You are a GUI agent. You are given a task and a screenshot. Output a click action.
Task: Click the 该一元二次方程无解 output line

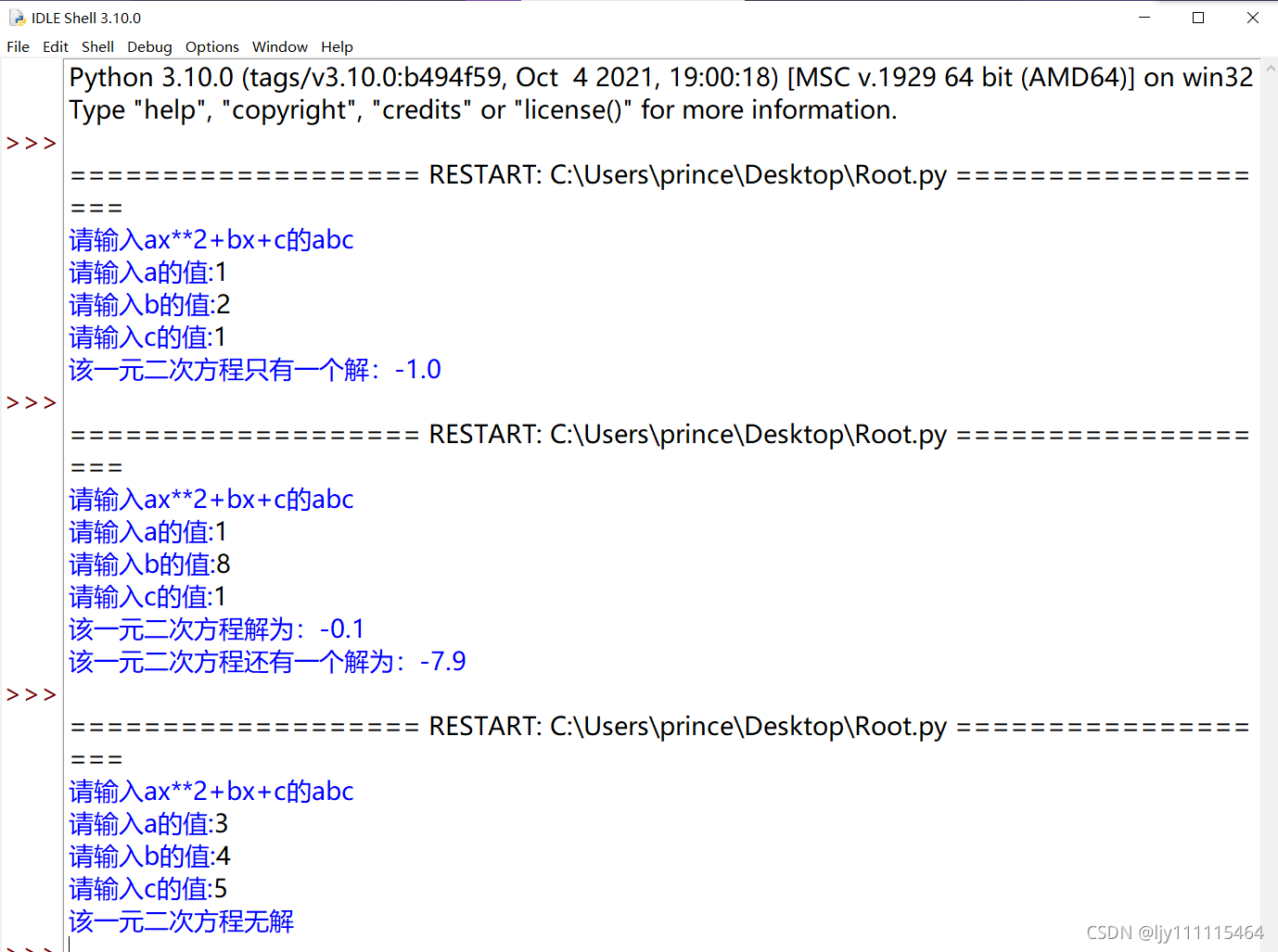pos(182,921)
